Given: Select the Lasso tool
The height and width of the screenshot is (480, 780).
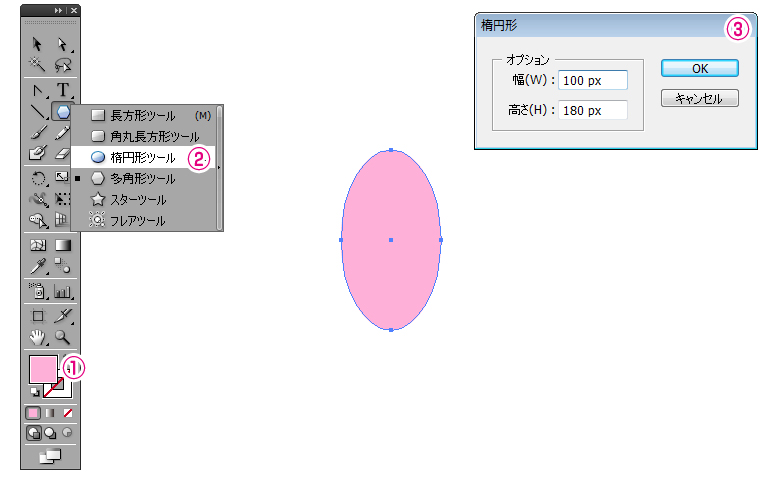Looking at the screenshot, I should [x=63, y=64].
